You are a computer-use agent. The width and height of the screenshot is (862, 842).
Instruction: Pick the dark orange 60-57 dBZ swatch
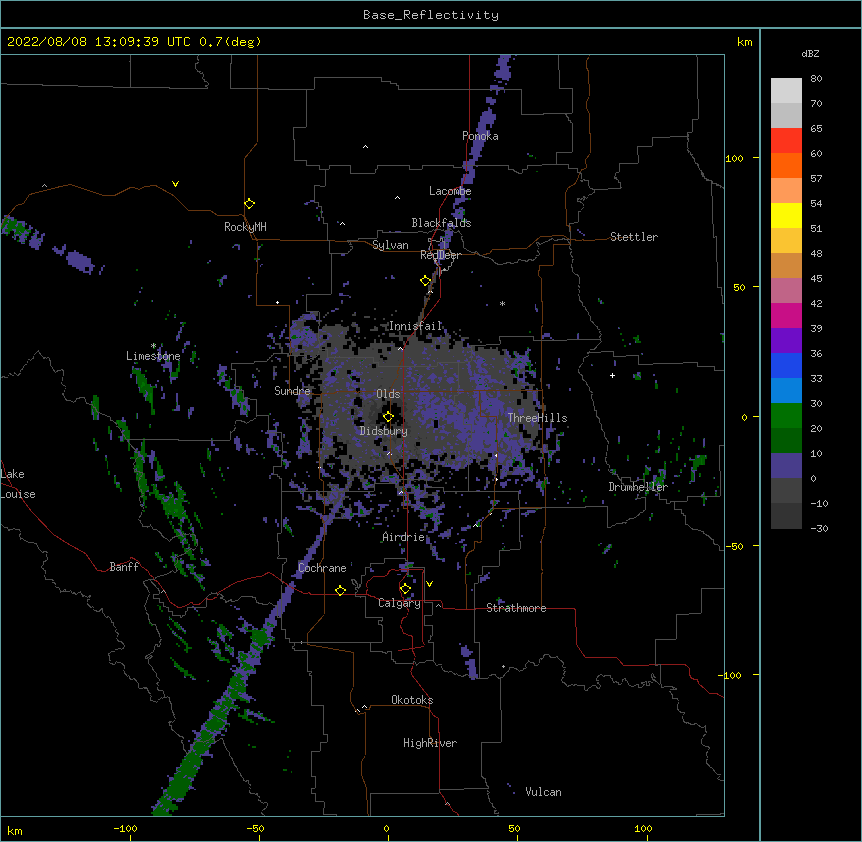pyautogui.click(x=786, y=165)
